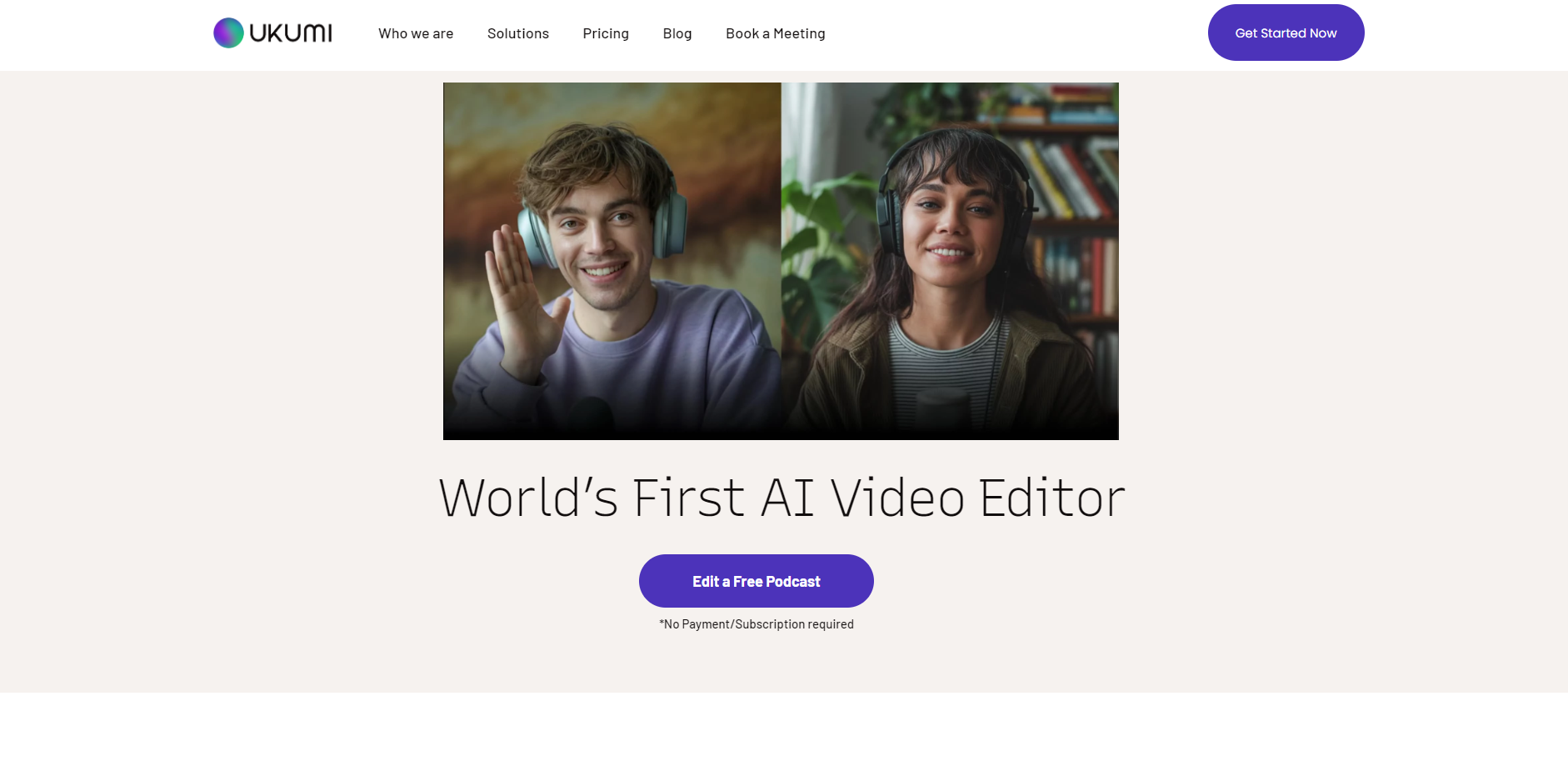Open the Blog link
Viewport: 1568px width, 771px height.
pos(677,33)
